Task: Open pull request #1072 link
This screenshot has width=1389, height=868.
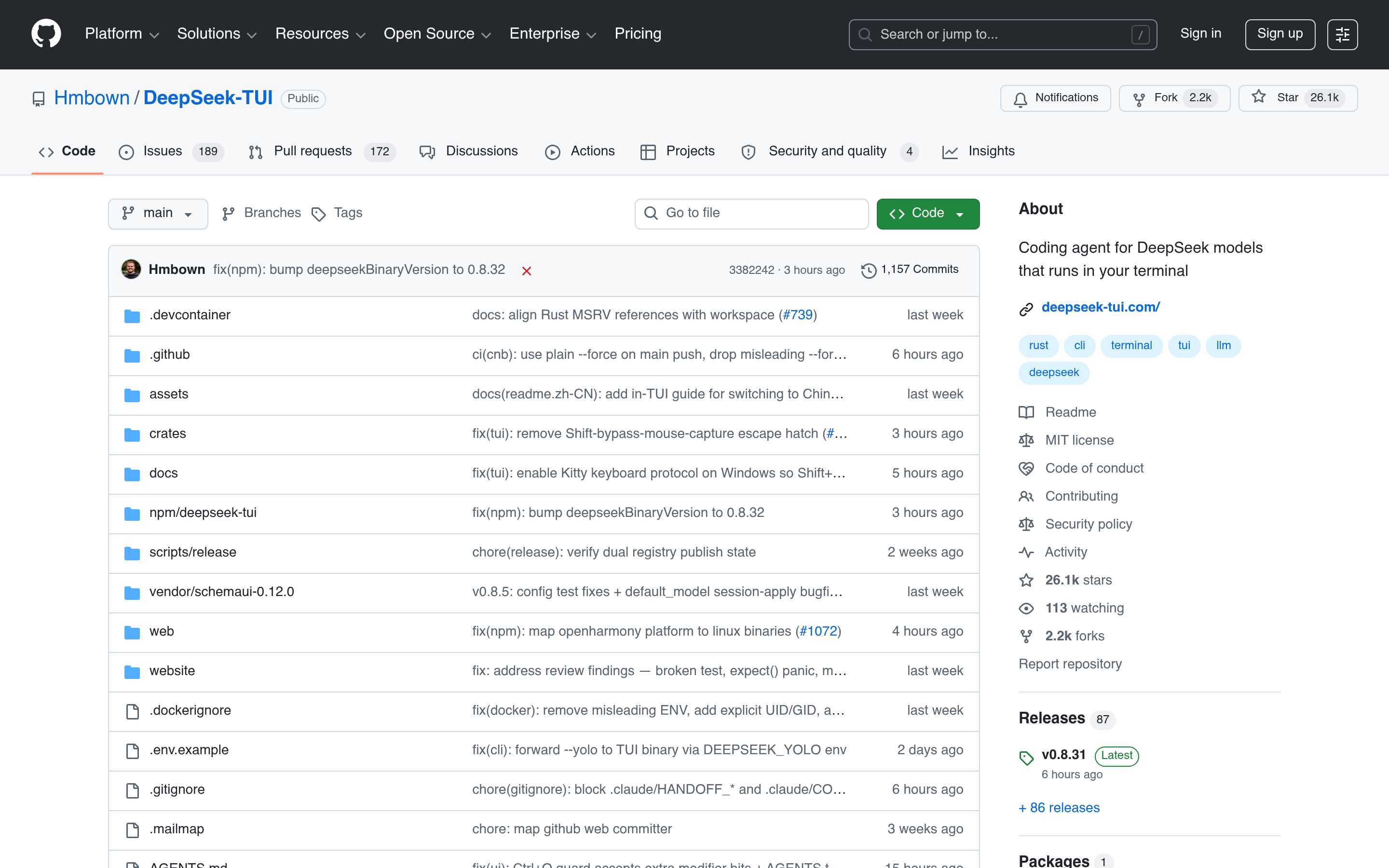Action: pyautogui.click(x=818, y=632)
